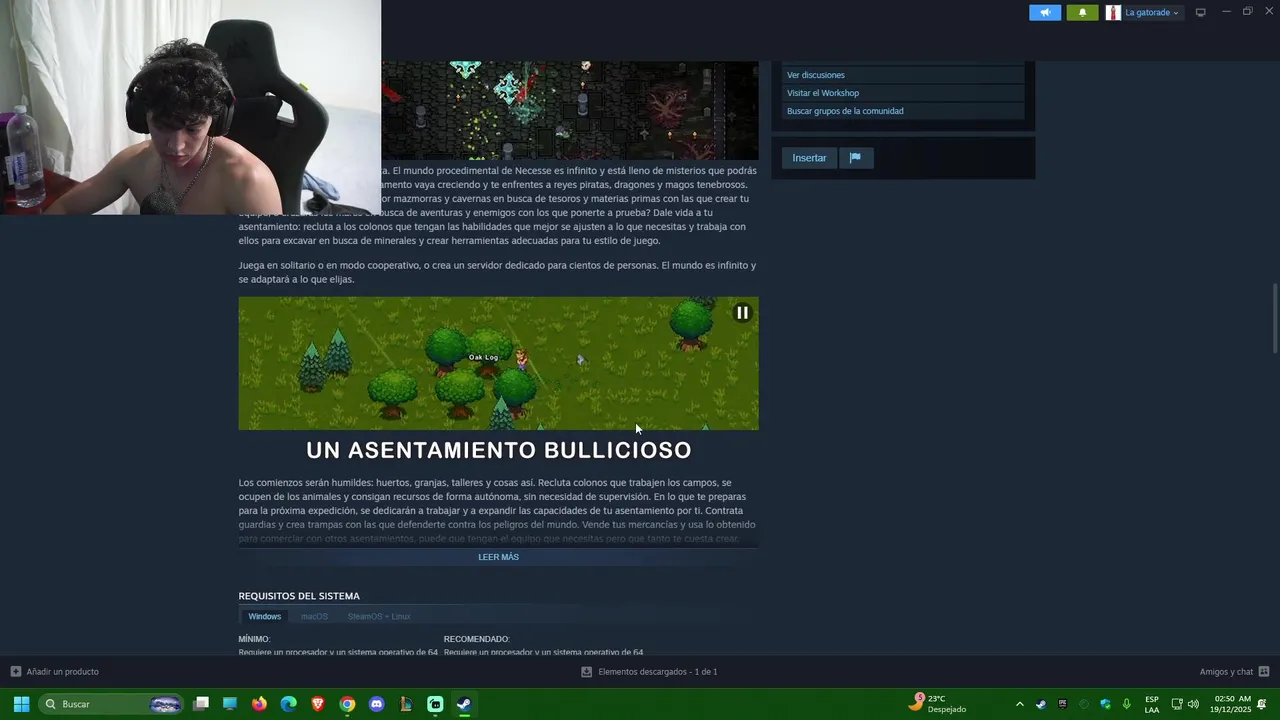1280x720 pixels.
Task: Click the RECOMENDADO: label
Action: pos(476,639)
